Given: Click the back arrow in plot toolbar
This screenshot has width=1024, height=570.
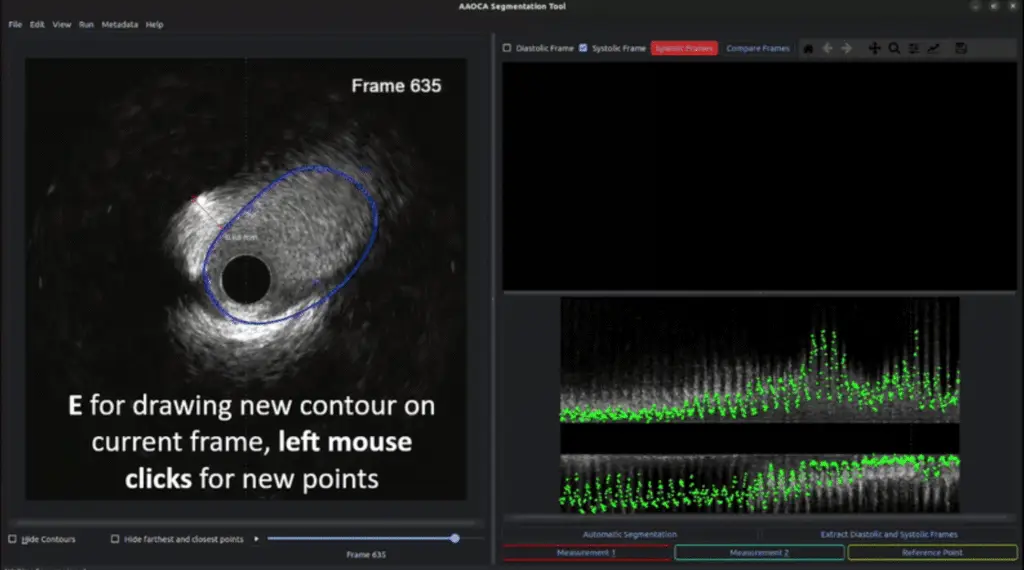Looking at the screenshot, I should [x=827, y=48].
